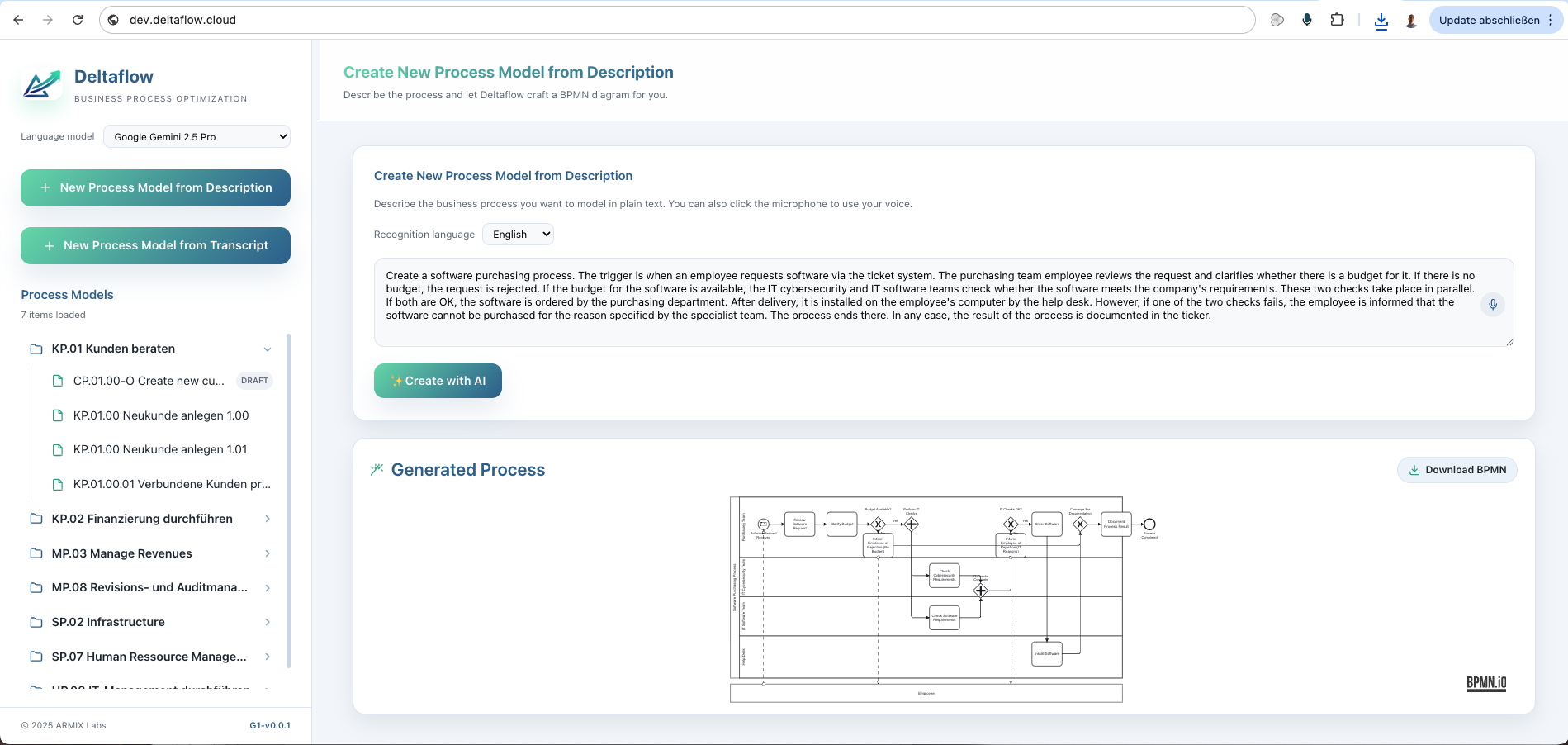Click the Update abschließen button
Image resolution: width=1568 pixels, height=745 pixels.
coord(1489,19)
